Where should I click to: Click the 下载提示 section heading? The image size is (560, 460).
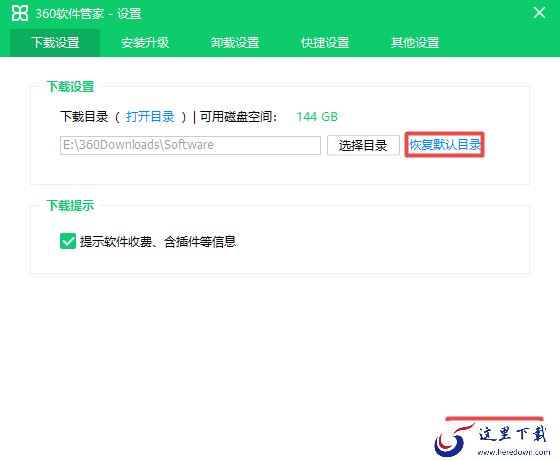tap(70, 205)
